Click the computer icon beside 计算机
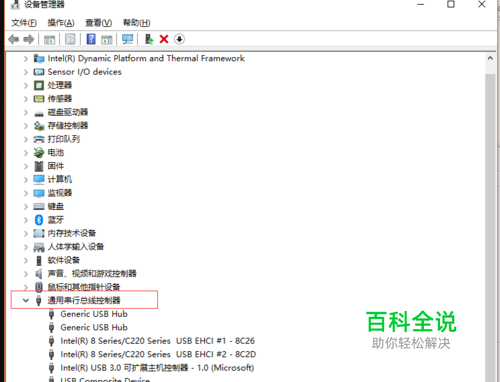 tap(39, 180)
